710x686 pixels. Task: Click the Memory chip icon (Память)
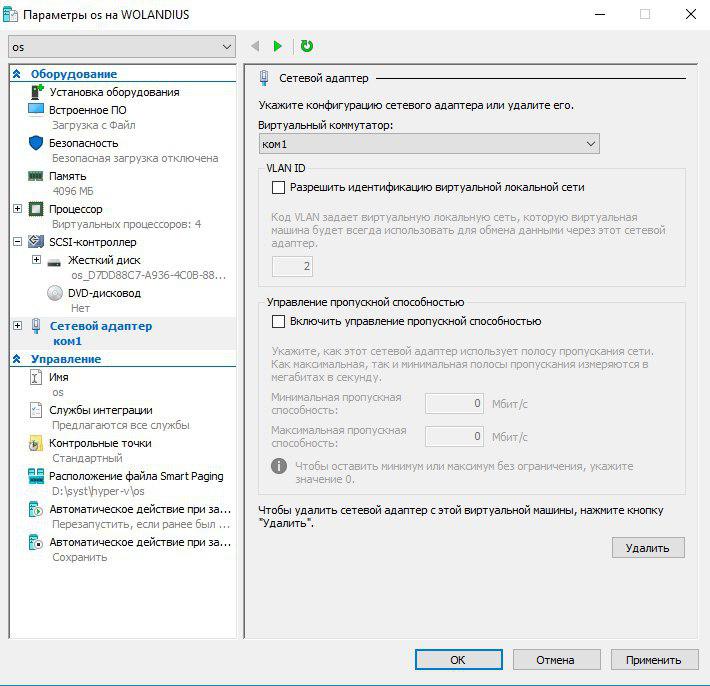click(x=36, y=176)
